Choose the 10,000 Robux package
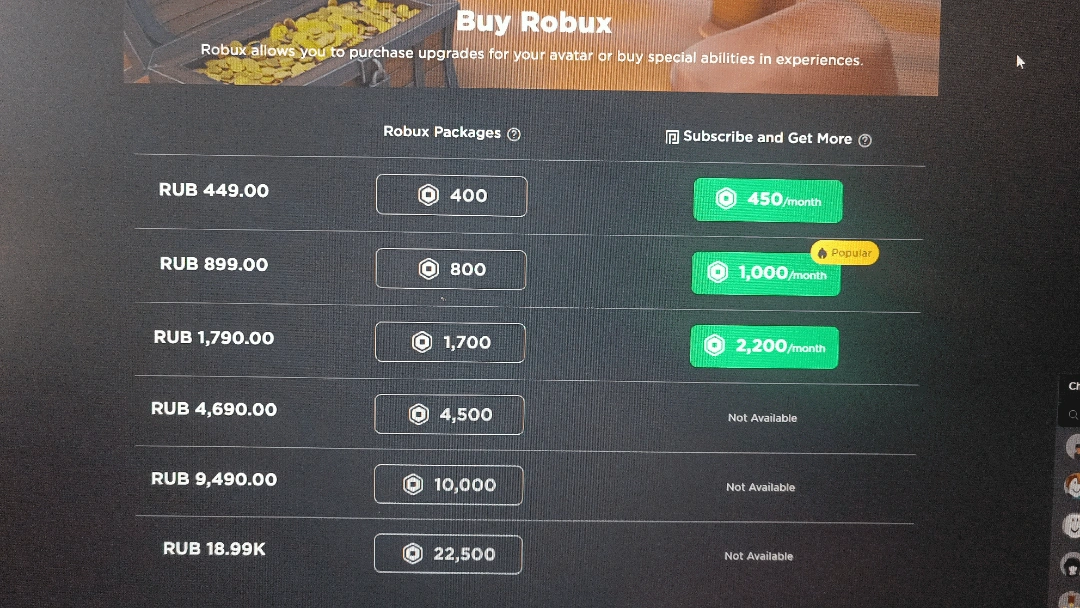 tap(448, 485)
